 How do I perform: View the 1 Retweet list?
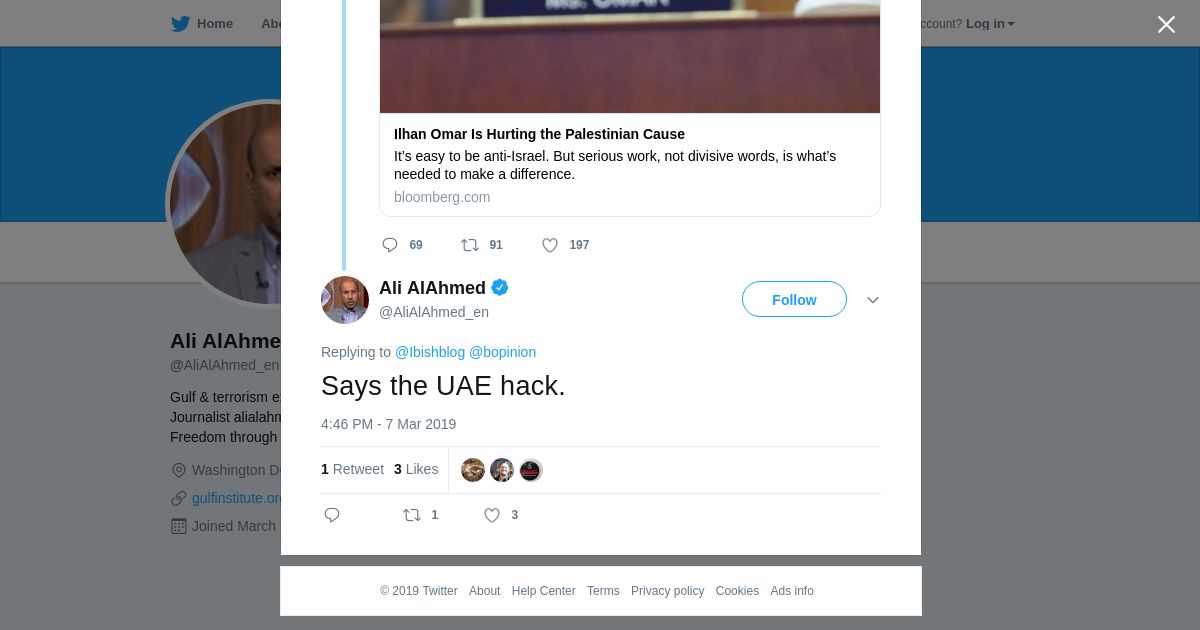coord(352,469)
